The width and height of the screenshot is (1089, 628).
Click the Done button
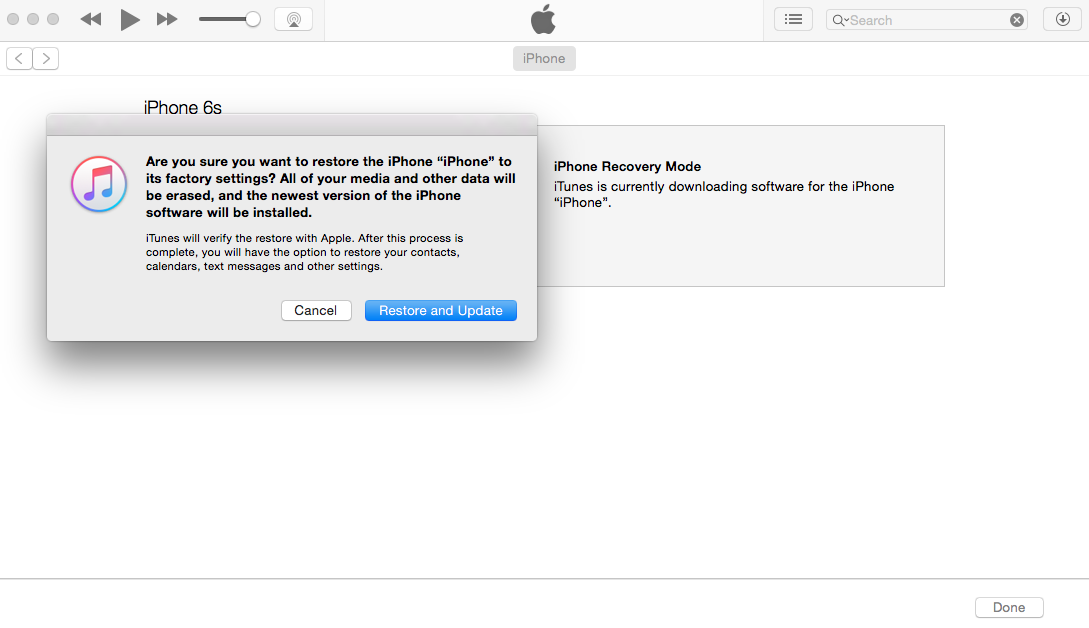pyautogui.click(x=1009, y=607)
